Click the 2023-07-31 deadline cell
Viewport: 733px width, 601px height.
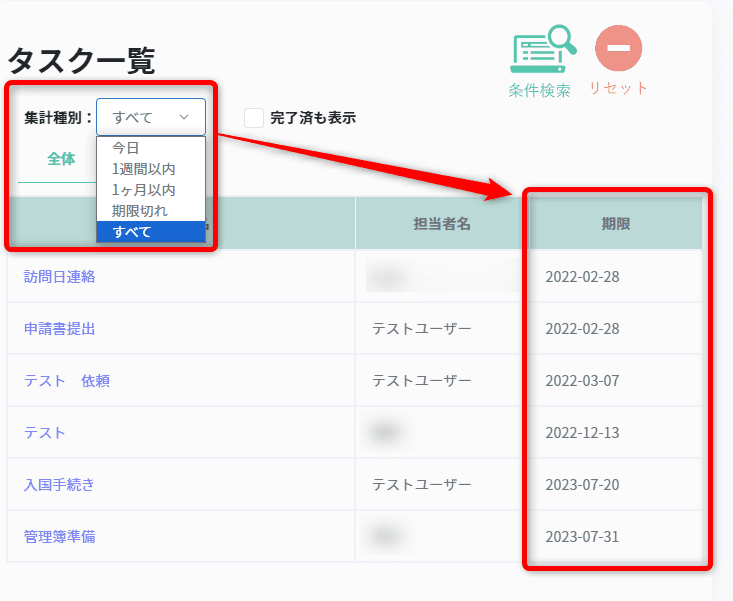coord(582,536)
